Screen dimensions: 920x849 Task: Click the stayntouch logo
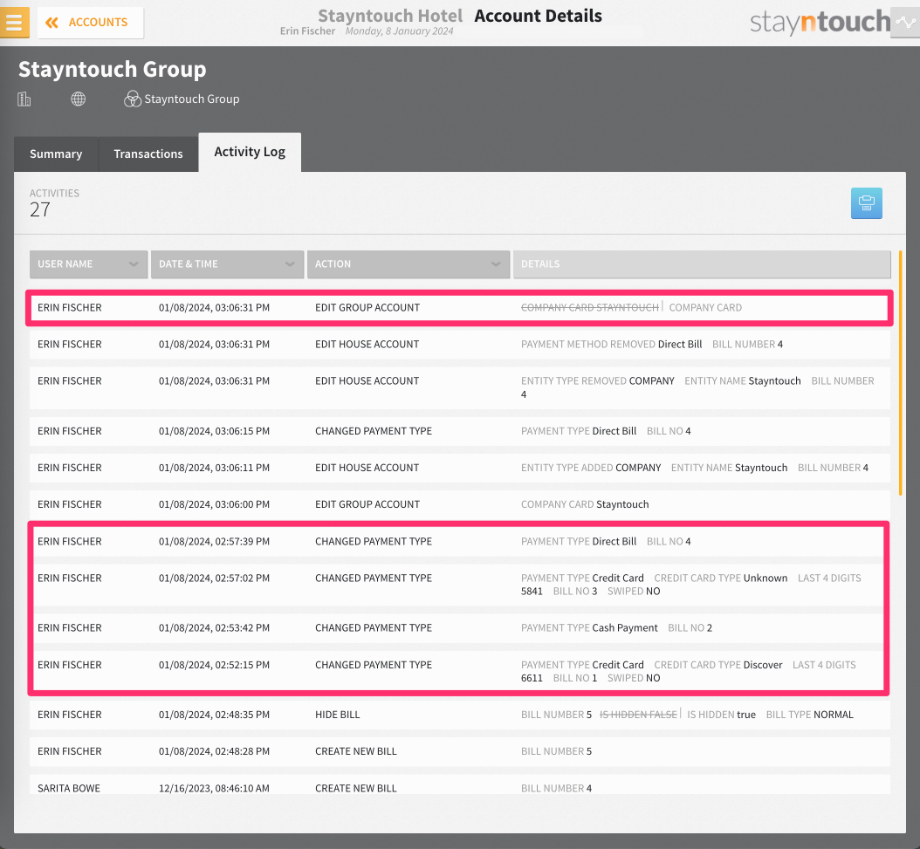coord(820,22)
